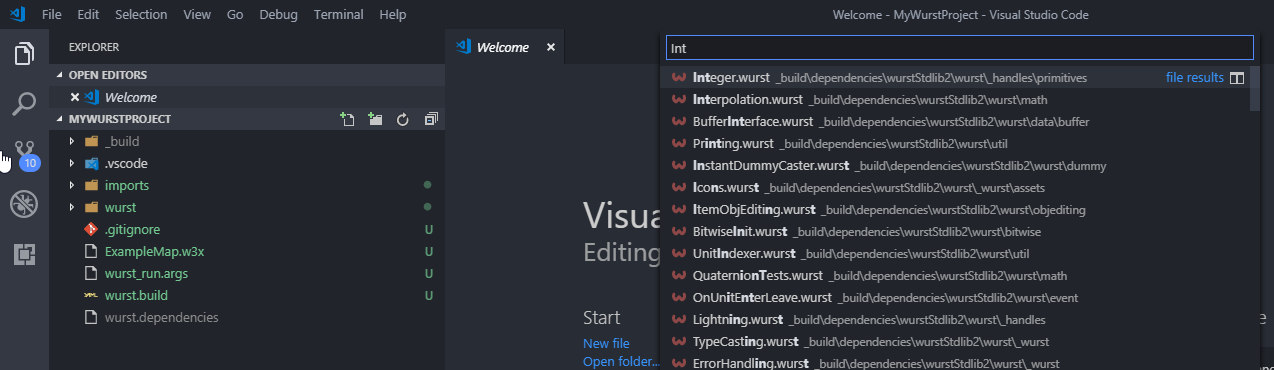This screenshot has height=370, width=1274.
Task: Open the Search view in activity bar
Action: point(24,103)
